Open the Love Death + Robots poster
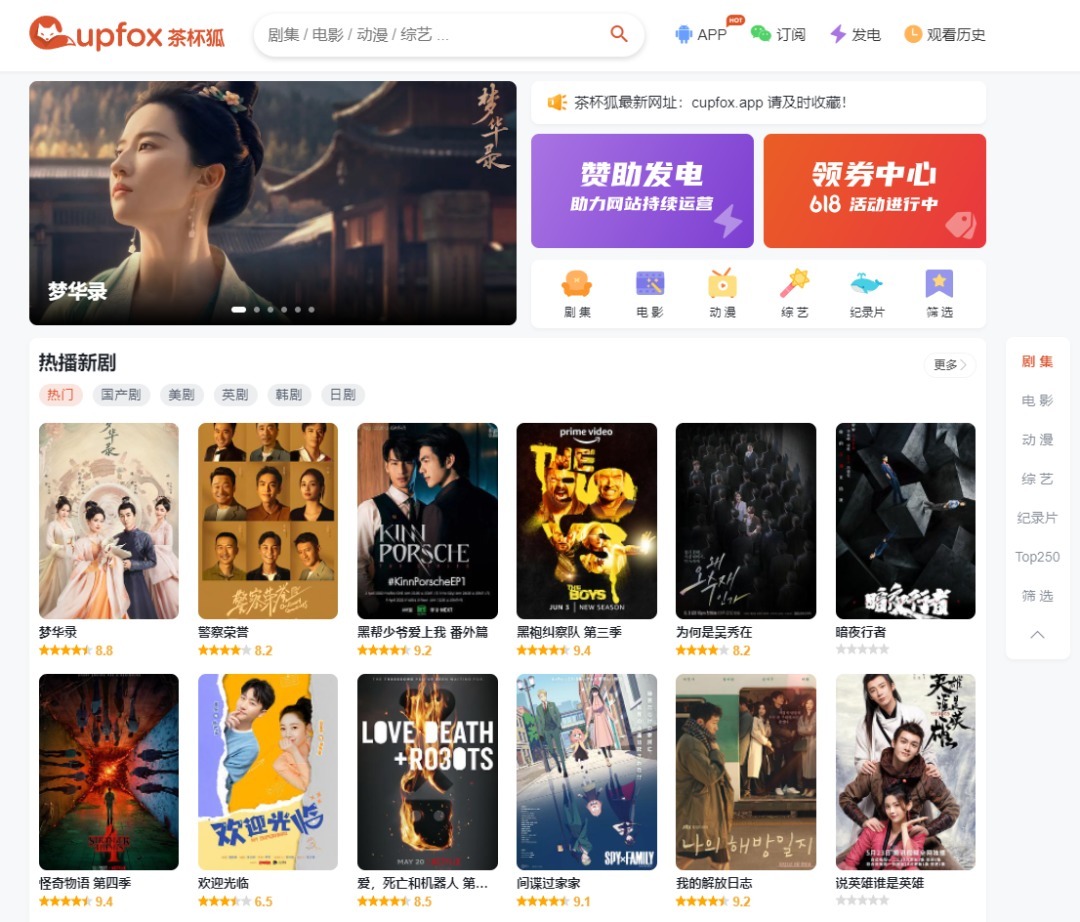This screenshot has width=1080, height=922. click(427, 772)
